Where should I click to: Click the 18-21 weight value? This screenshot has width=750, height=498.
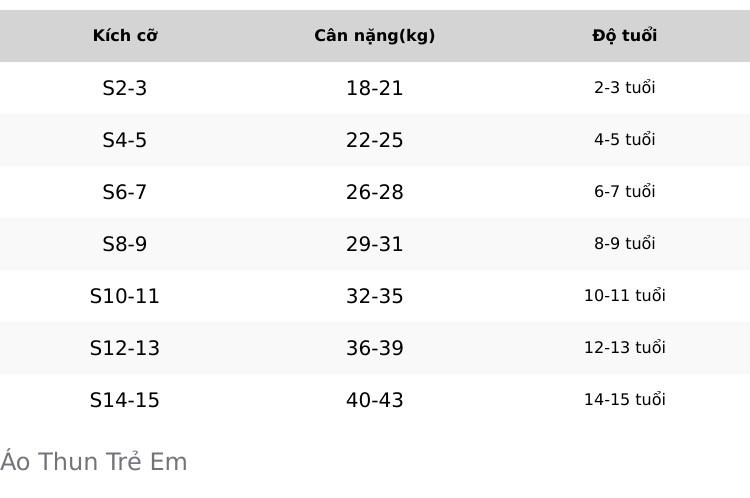375,88
